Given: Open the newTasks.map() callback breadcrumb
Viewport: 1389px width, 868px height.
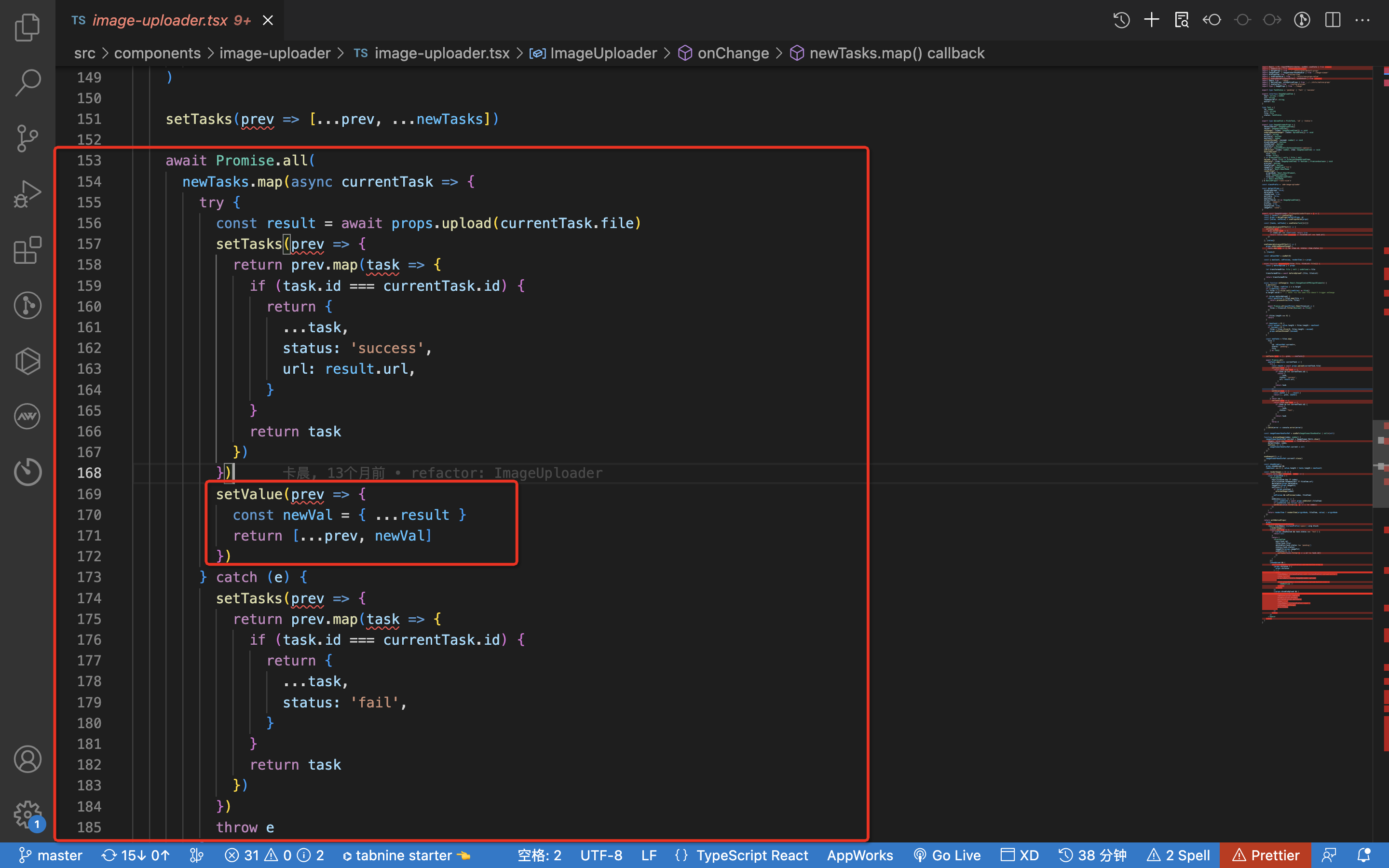Looking at the screenshot, I should coord(887,54).
